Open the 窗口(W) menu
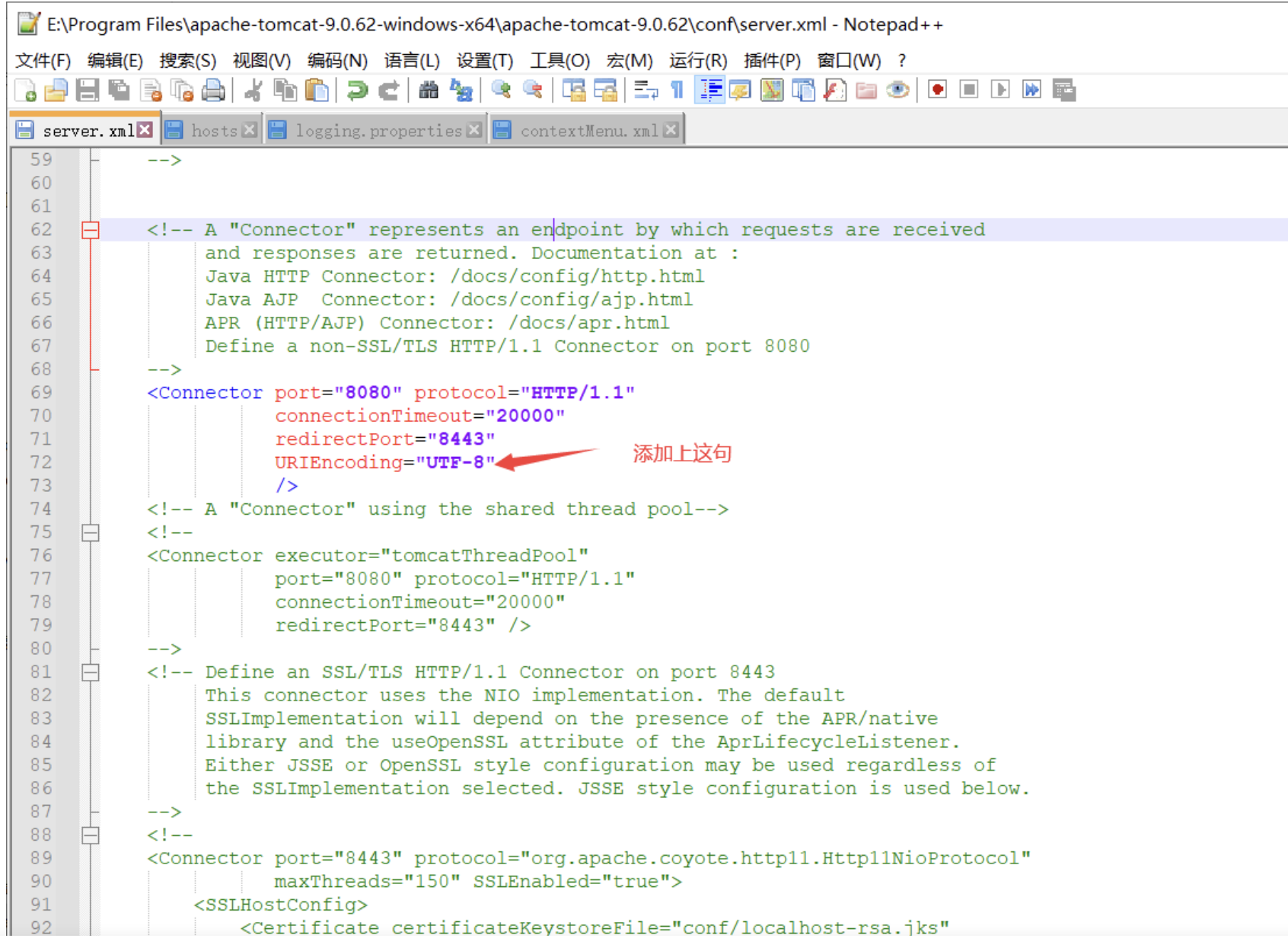 (x=848, y=60)
